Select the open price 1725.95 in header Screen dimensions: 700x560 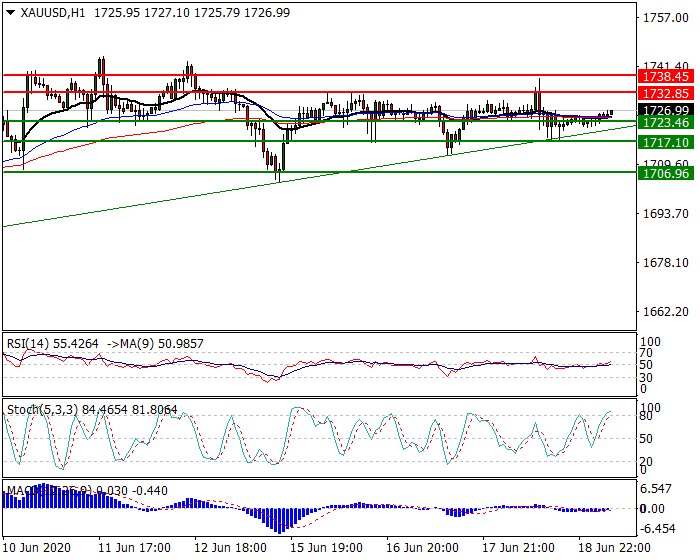[x=117, y=13]
